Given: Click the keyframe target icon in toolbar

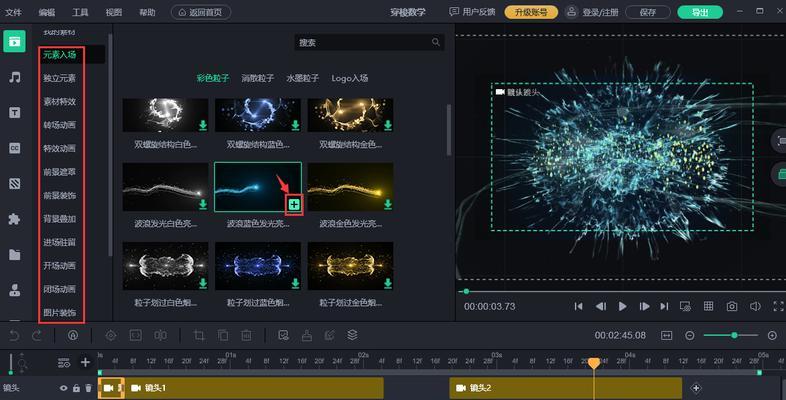Looking at the screenshot, I should (x=111, y=335).
